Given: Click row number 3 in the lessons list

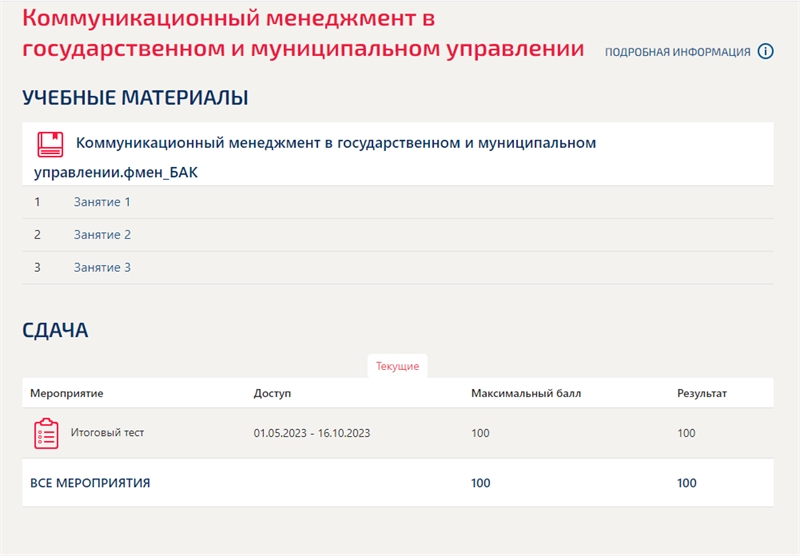Looking at the screenshot, I should 37,267.
